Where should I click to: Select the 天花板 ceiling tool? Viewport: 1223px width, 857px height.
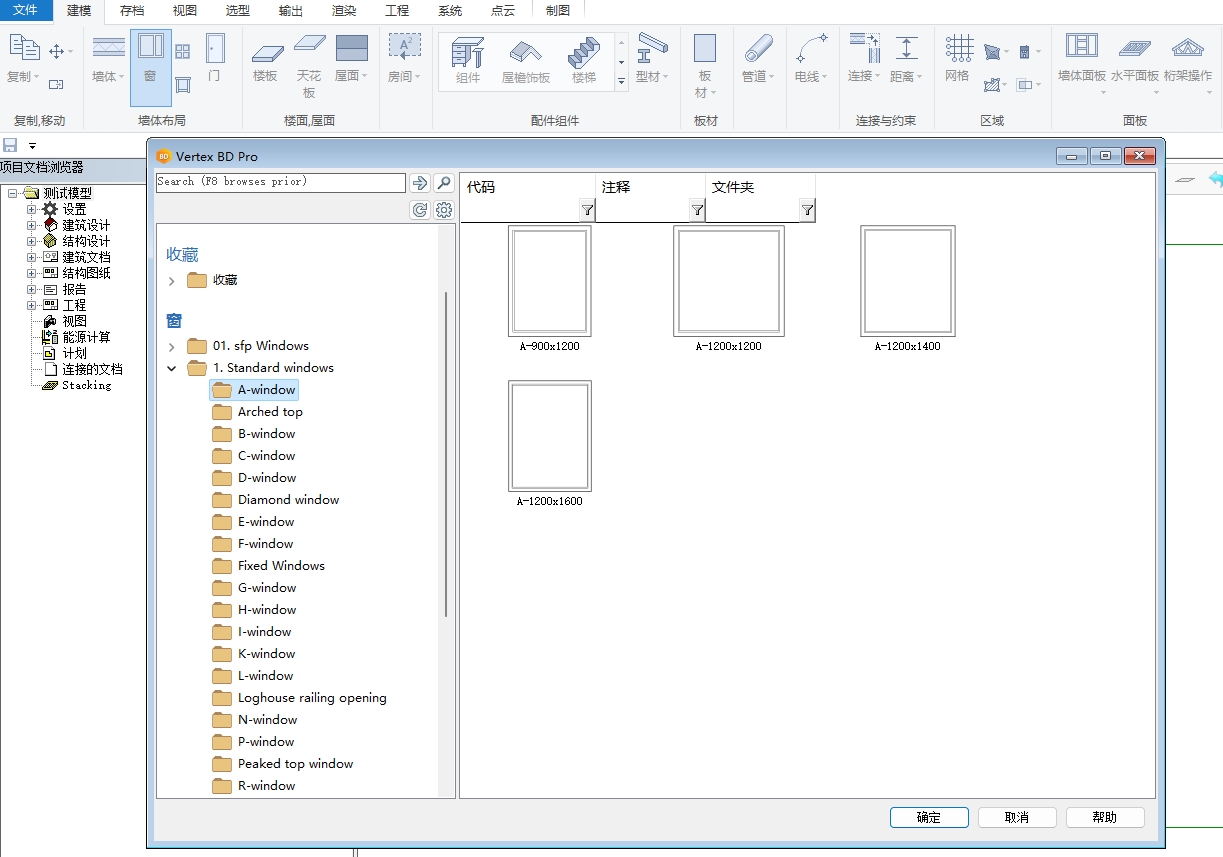pos(309,66)
